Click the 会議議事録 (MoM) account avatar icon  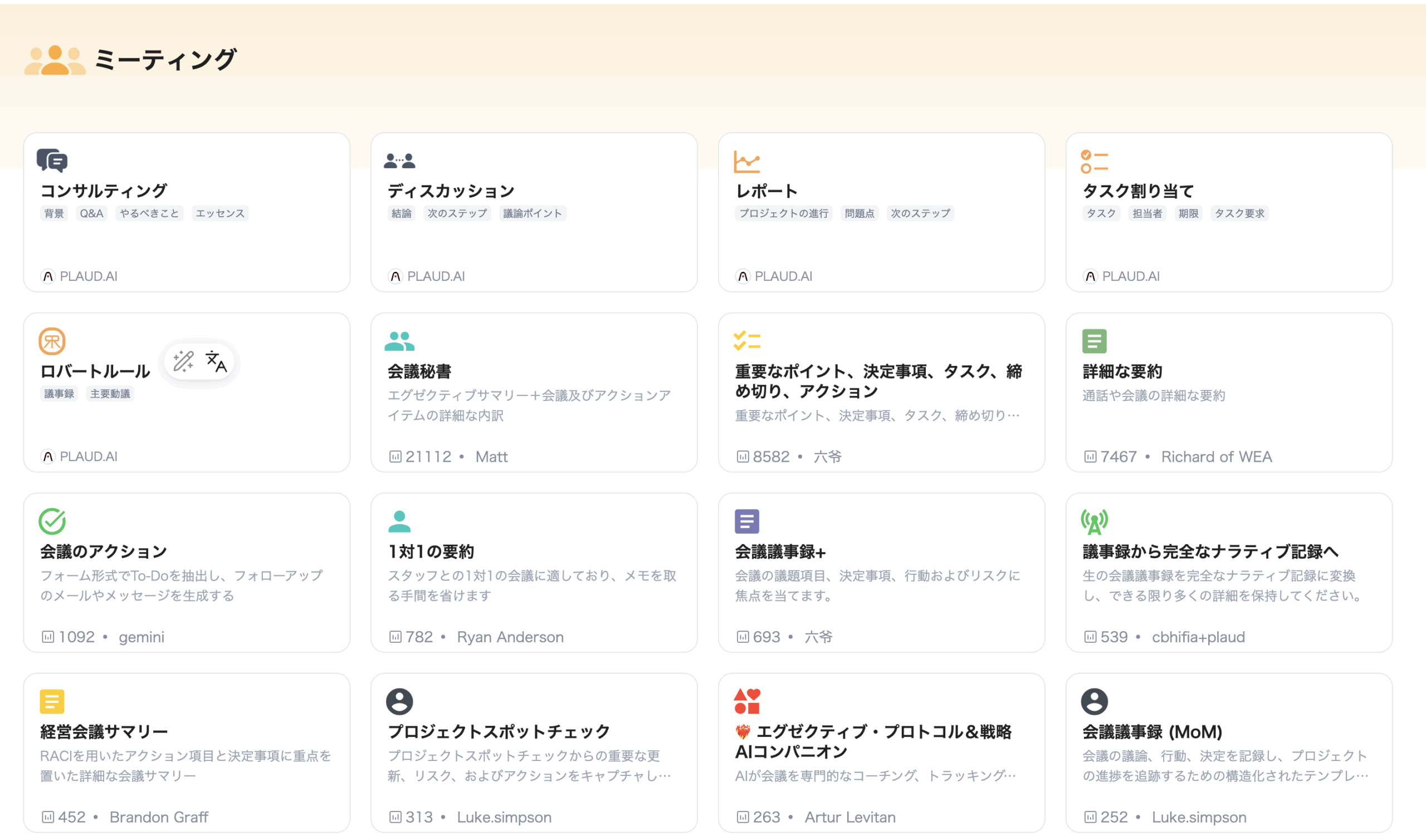1095,701
